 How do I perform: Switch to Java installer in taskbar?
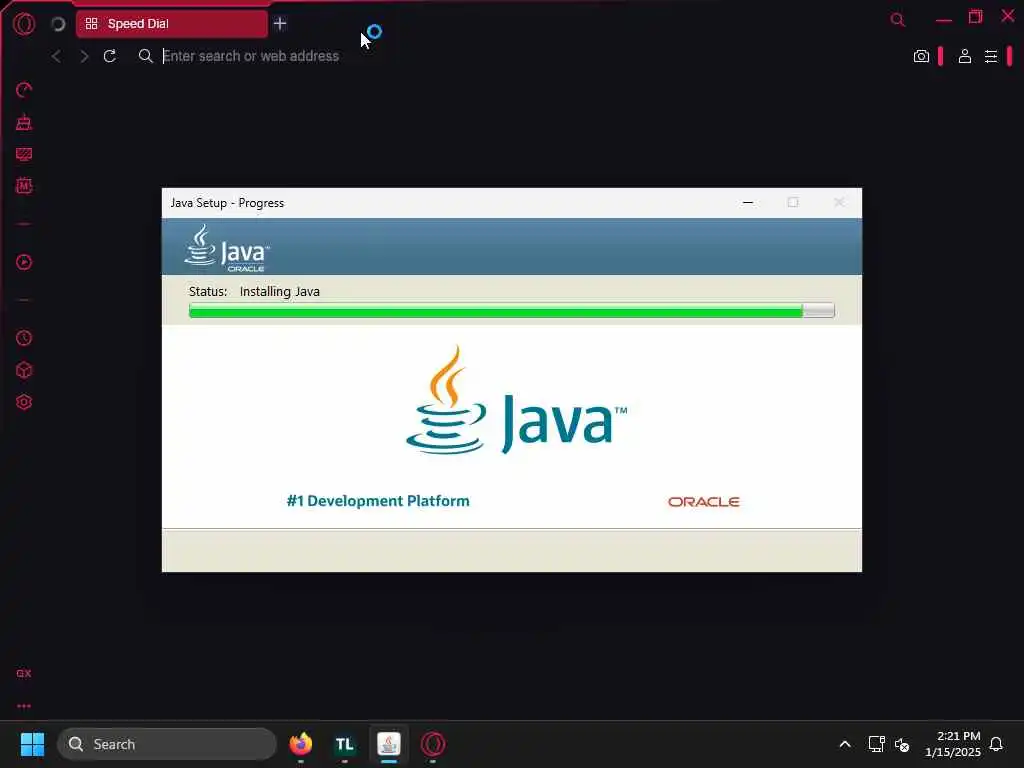389,744
